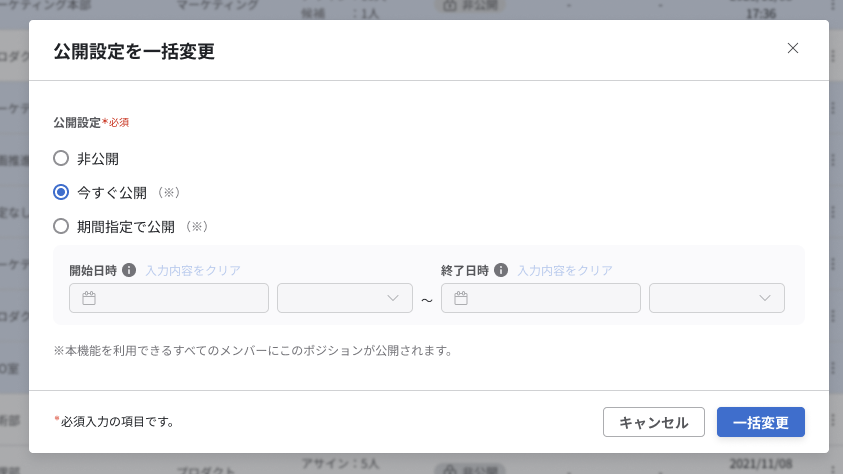Open the start time dropdown box
Screen dimensions: 843x474
344,298
